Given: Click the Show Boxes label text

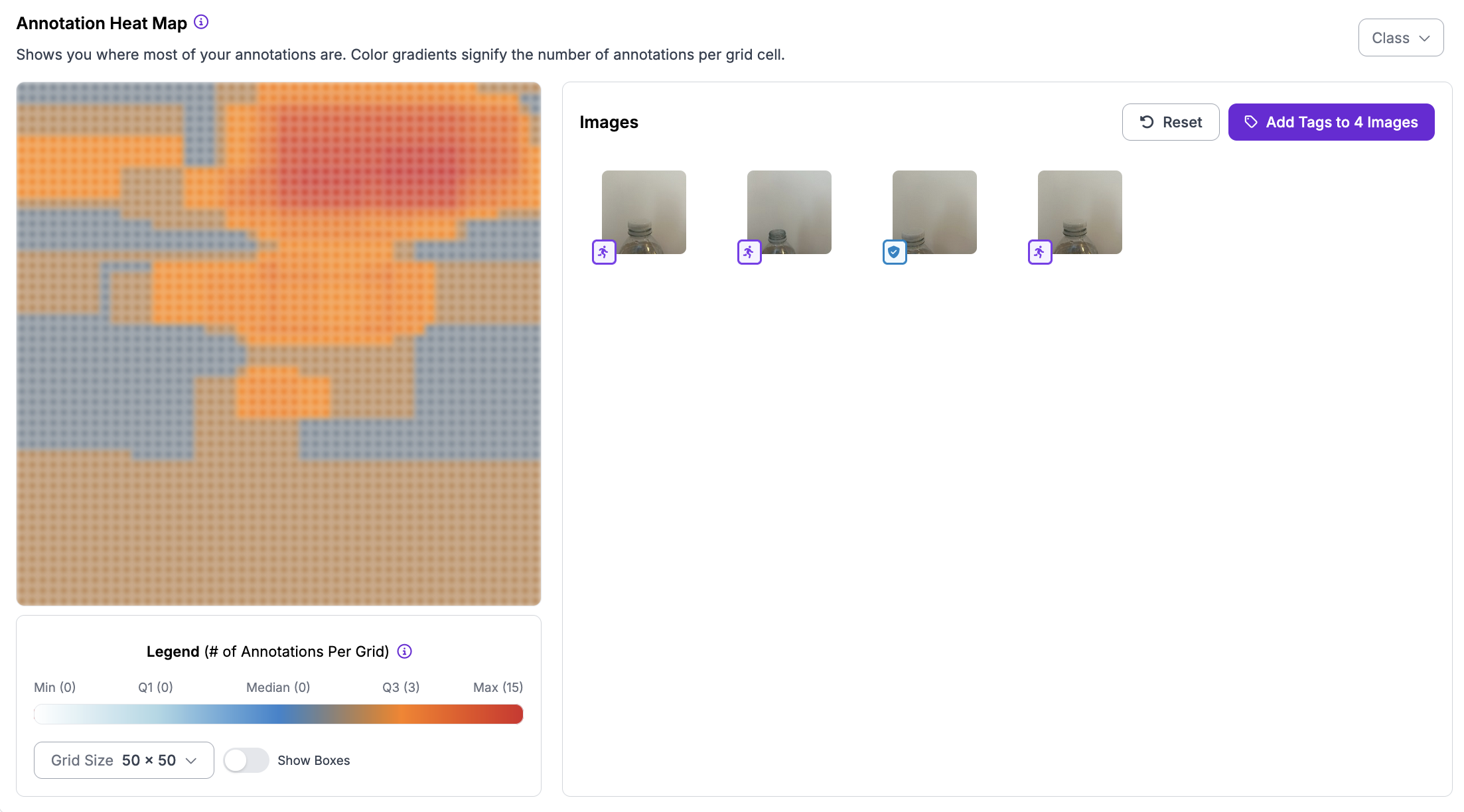Looking at the screenshot, I should click(313, 760).
